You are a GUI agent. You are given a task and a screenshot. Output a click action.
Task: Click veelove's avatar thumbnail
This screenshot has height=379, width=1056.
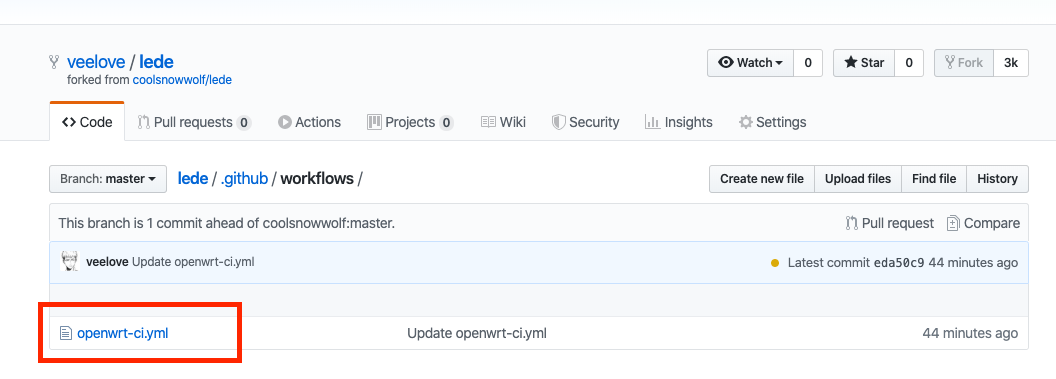(x=69, y=262)
